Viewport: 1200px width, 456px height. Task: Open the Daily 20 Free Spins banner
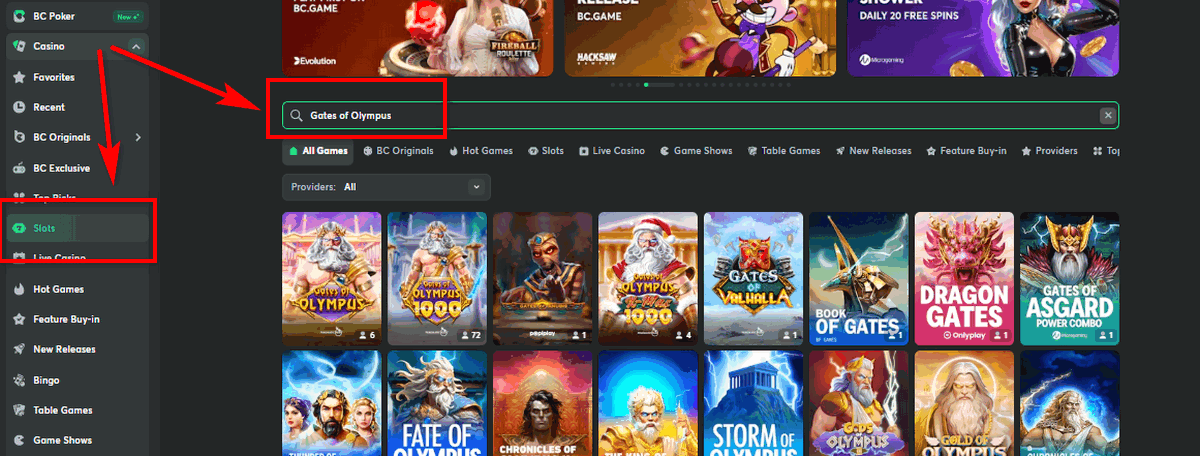point(983,38)
